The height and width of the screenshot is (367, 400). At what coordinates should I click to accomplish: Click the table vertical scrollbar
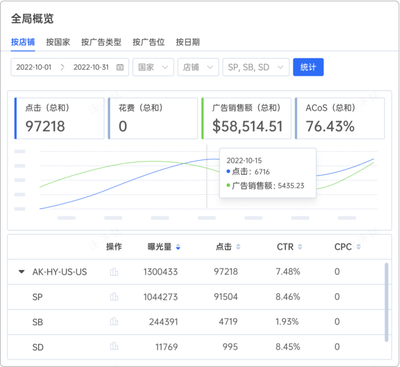point(386,302)
